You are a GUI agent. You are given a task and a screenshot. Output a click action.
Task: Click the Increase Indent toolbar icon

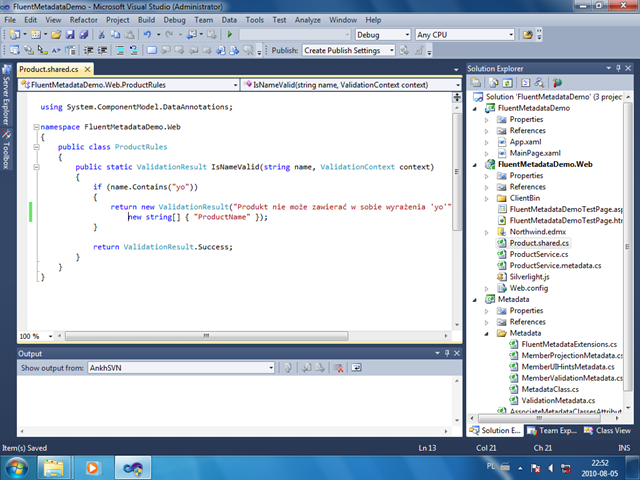(102, 50)
